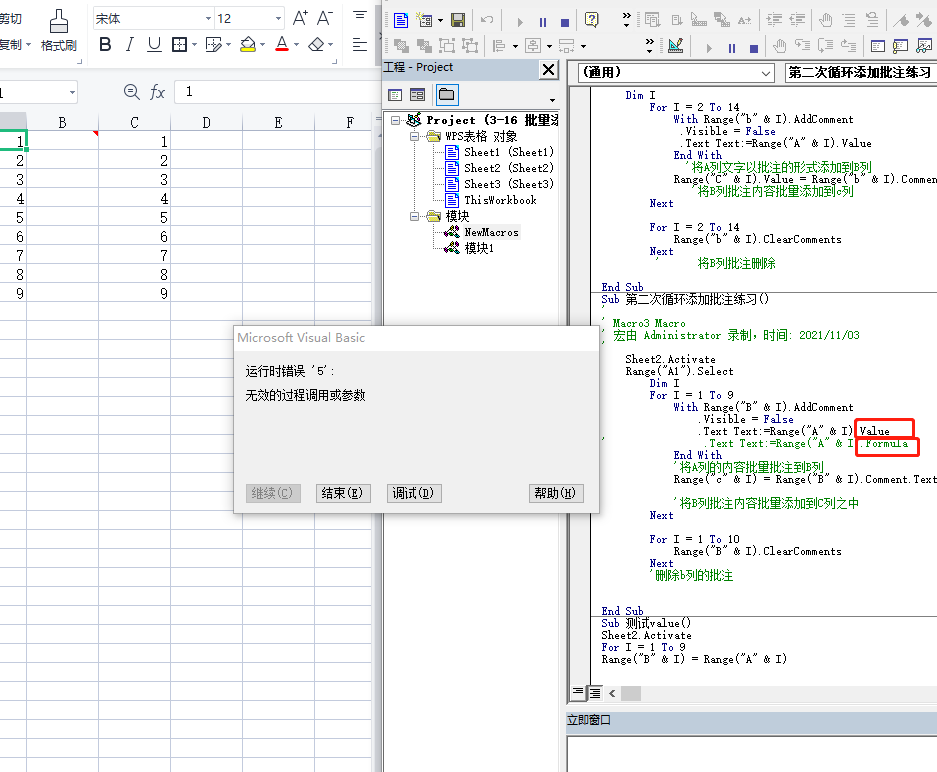Toggle Underline formatting
The width and height of the screenshot is (937, 772).
154,44
